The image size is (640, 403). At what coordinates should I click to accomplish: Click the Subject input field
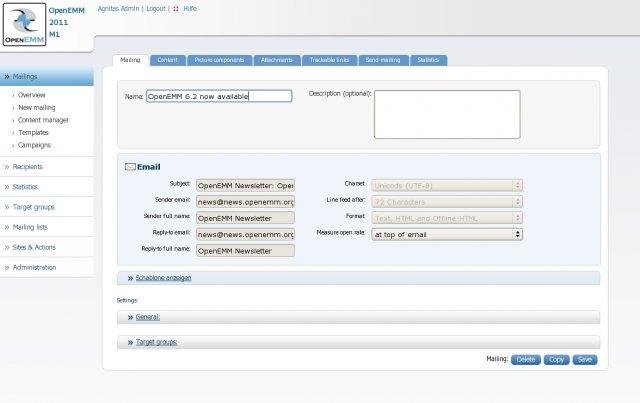245,186
